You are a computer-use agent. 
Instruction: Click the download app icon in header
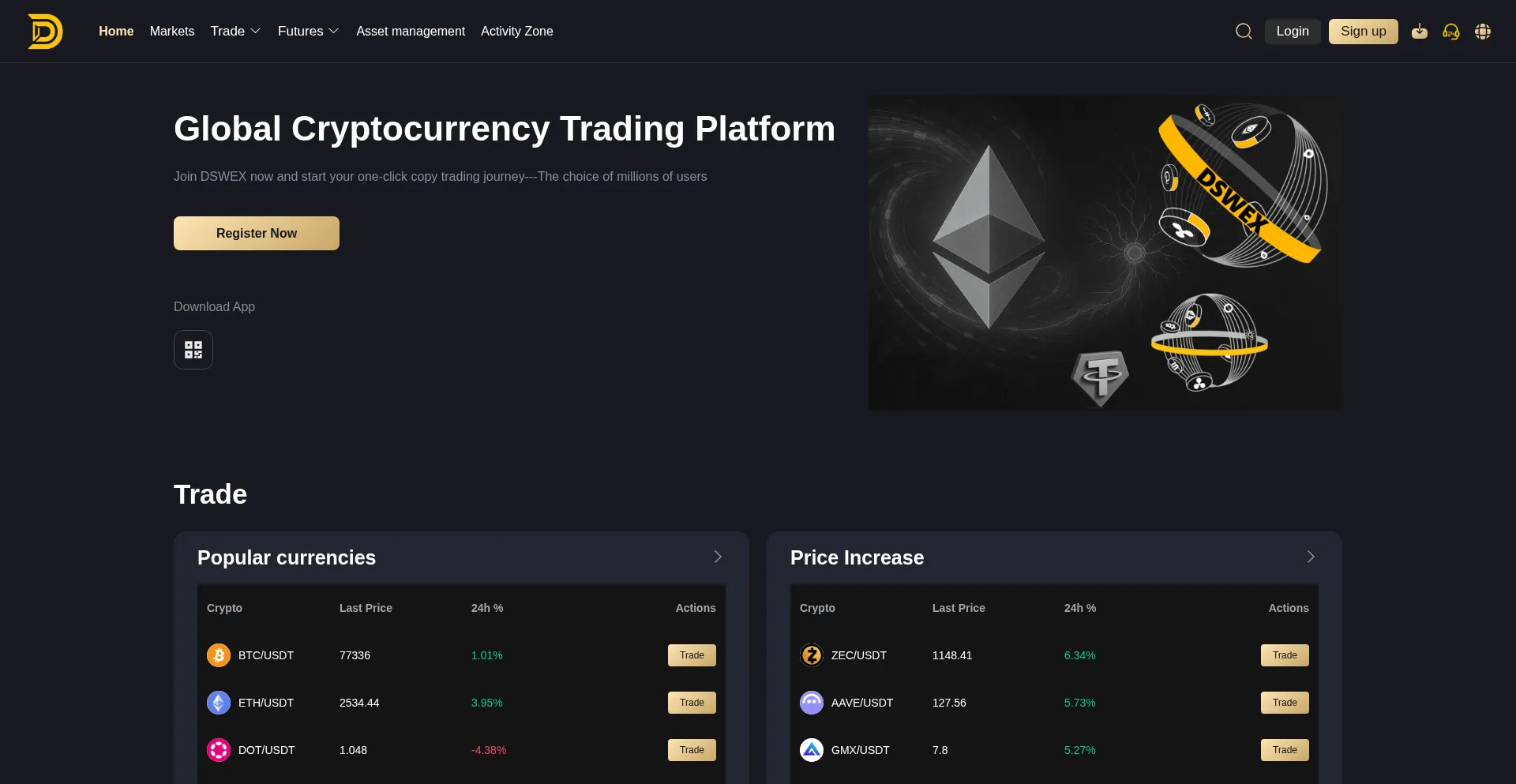(x=1420, y=32)
